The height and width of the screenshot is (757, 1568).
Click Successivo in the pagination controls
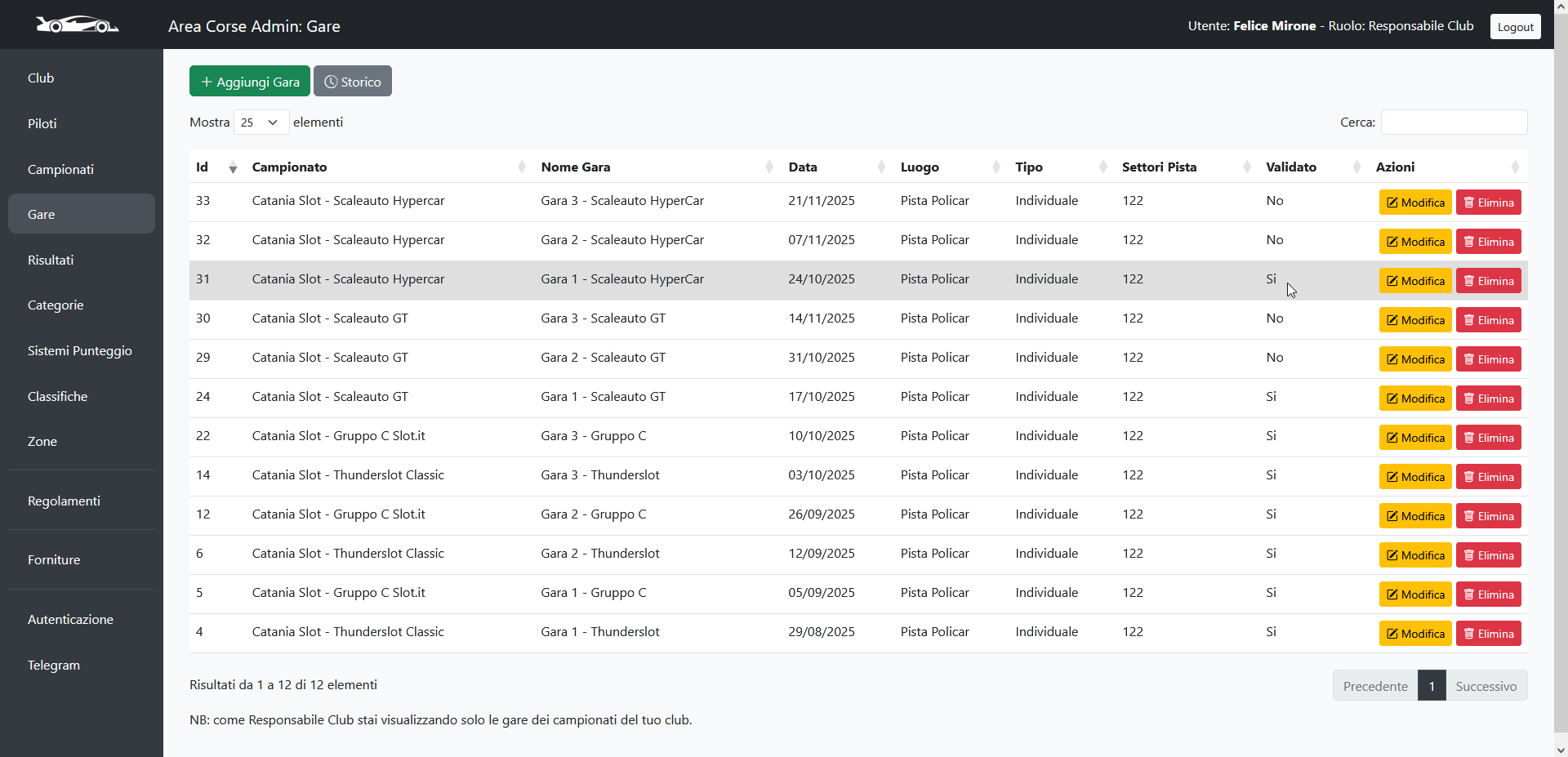coord(1486,685)
